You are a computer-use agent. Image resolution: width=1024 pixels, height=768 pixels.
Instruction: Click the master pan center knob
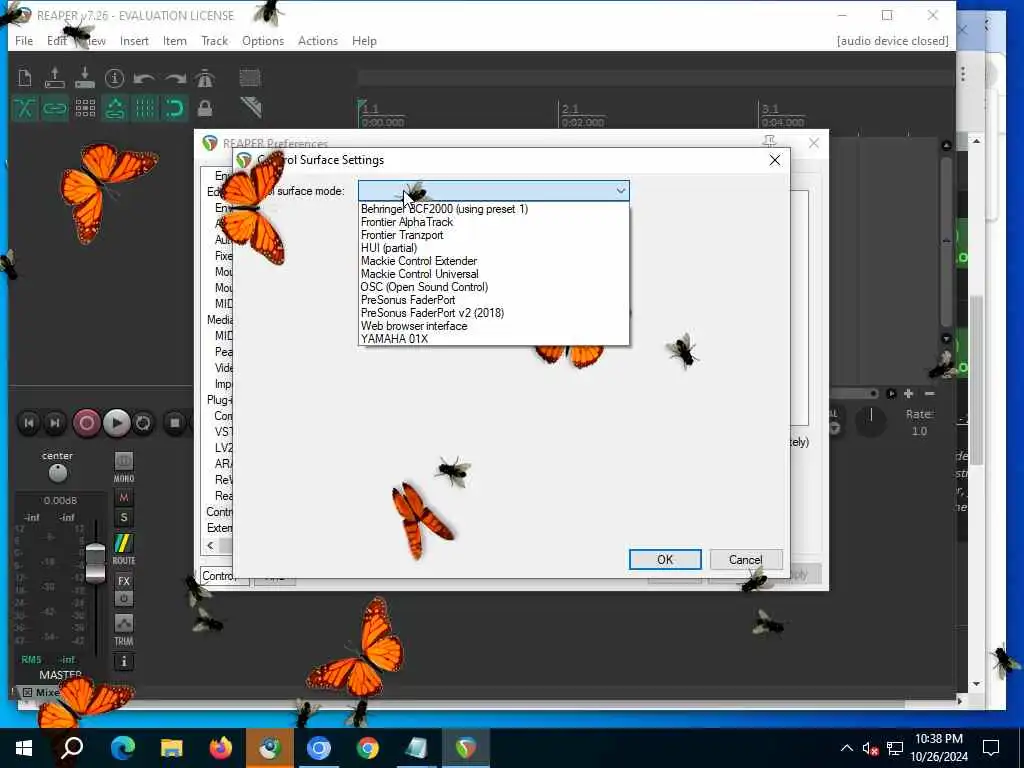[x=57, y=473]
